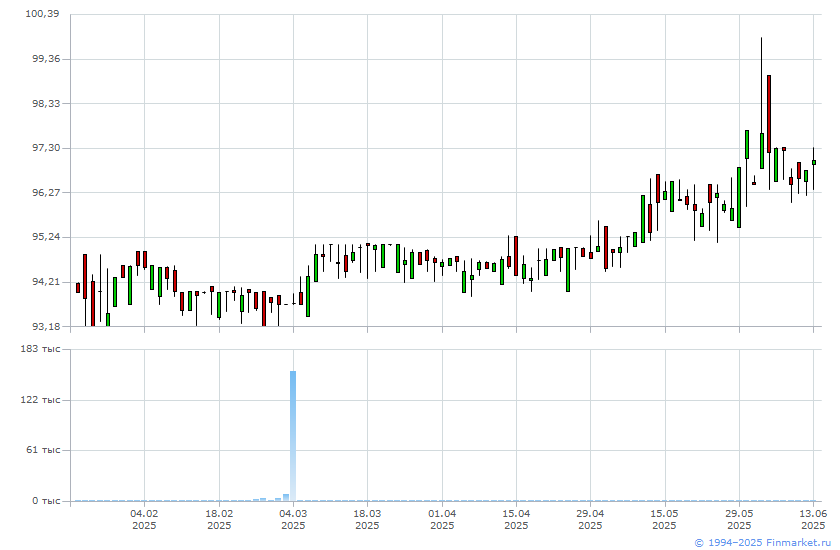
Task: Click date label 29.05 2025
Action: pyautogui.click(x=739, y=519)
